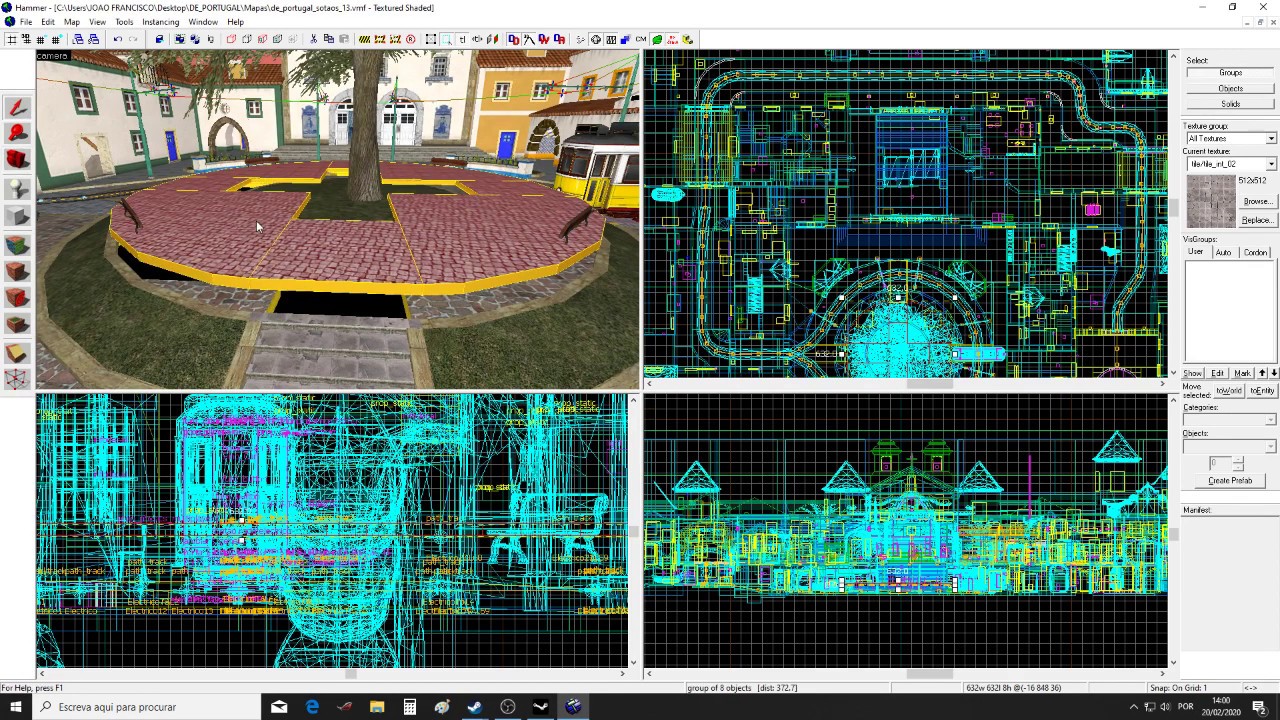Toggle select-by-handles mode

click(431, 40)
